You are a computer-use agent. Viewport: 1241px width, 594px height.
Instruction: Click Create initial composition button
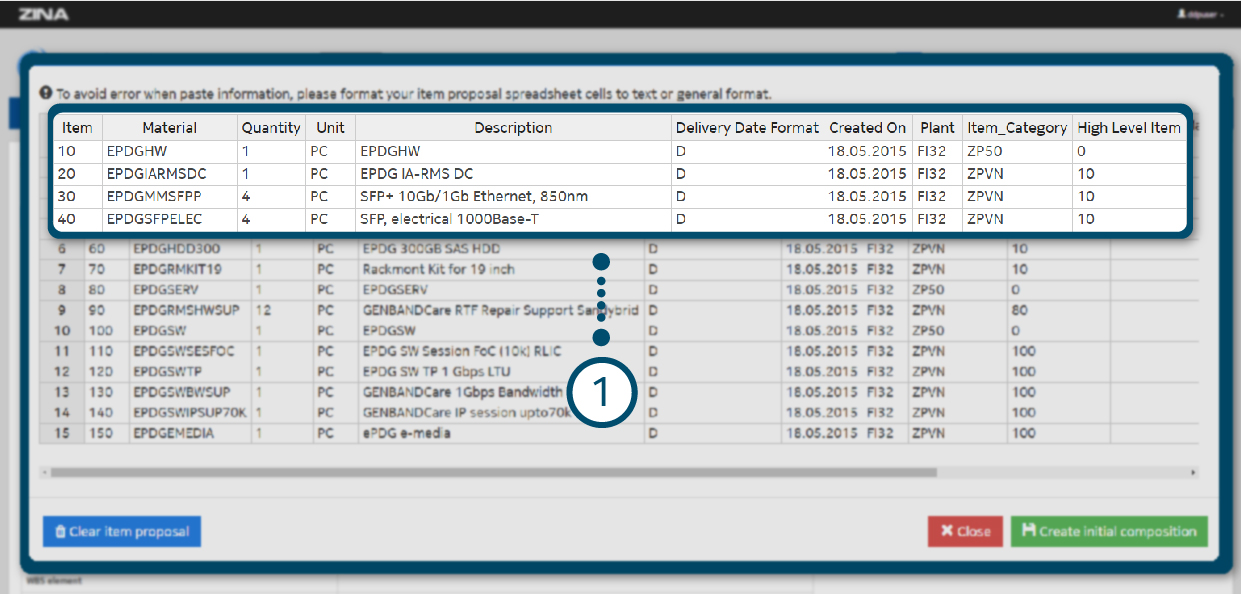(x=1108, y=532)
